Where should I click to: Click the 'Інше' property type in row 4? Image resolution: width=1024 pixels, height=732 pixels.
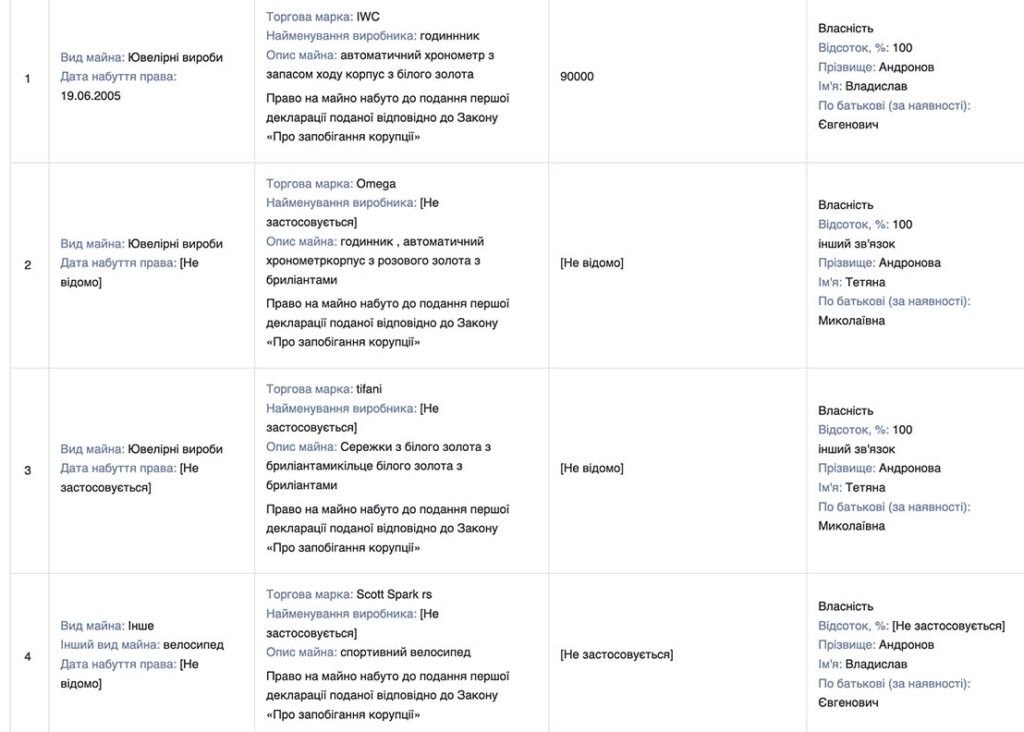141,626
